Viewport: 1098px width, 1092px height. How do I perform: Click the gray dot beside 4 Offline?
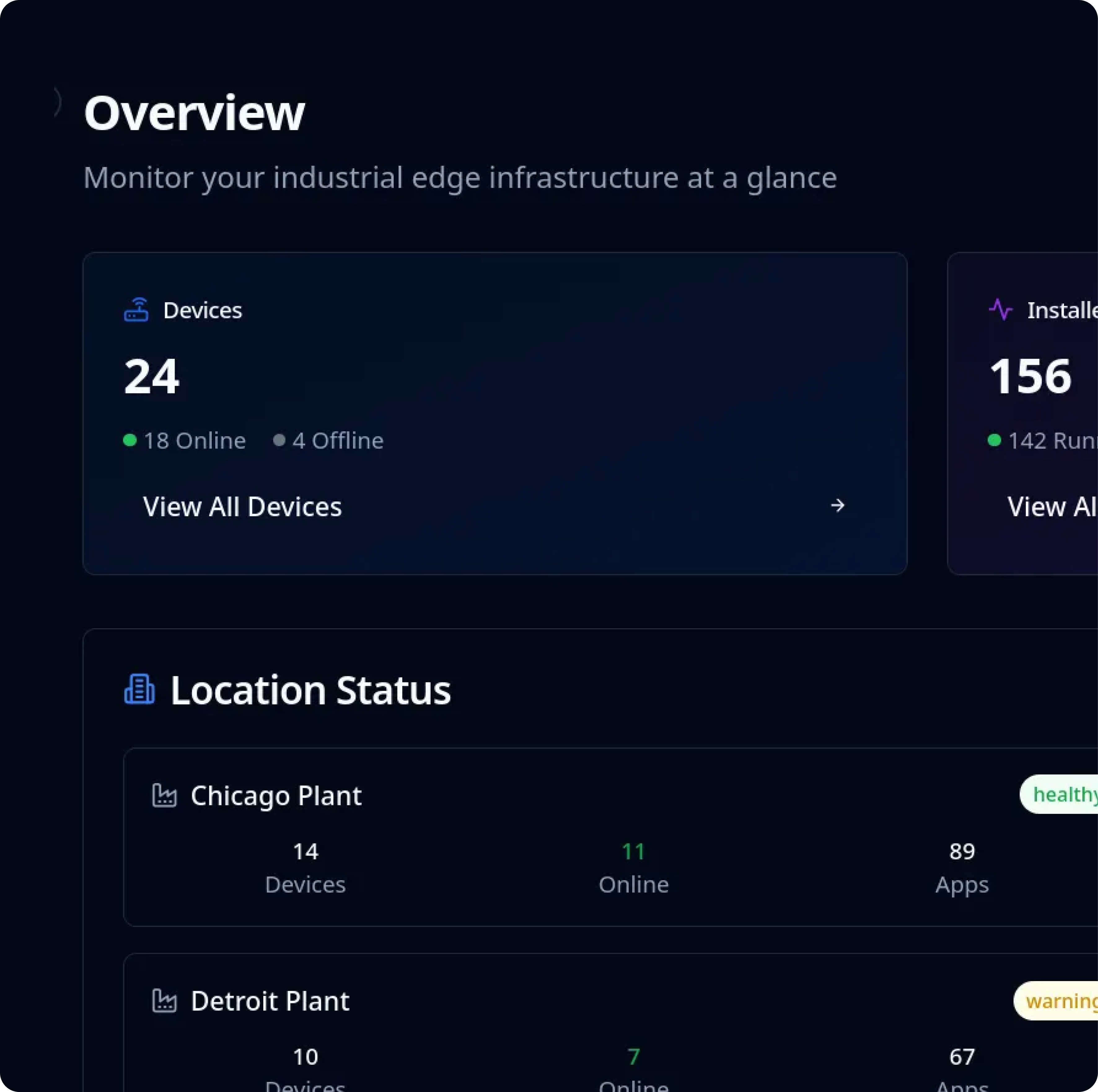[279, 440]
